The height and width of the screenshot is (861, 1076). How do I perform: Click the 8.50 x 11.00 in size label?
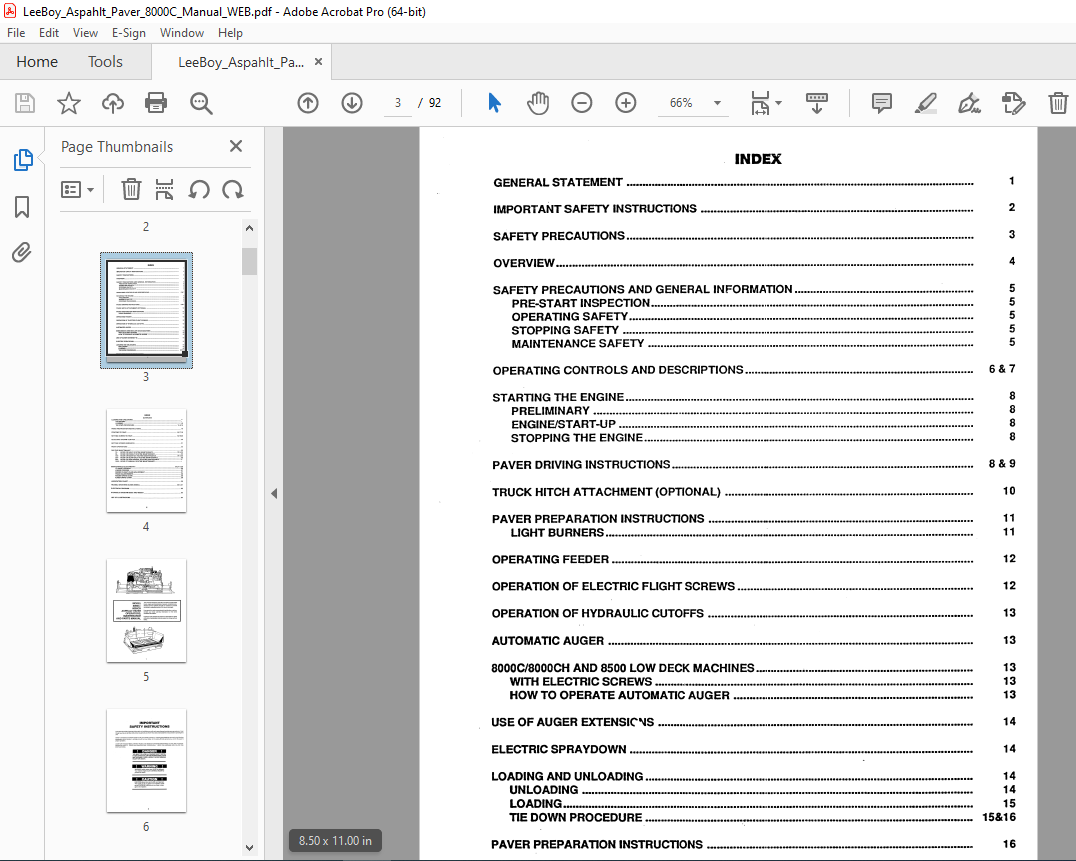(335, 840)
